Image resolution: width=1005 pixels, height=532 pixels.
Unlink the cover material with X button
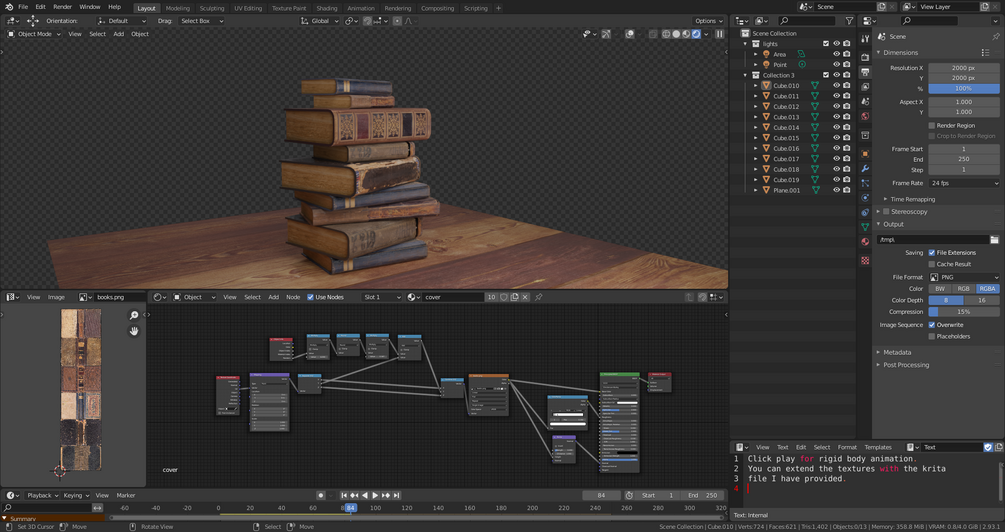[x=525, y=297]
